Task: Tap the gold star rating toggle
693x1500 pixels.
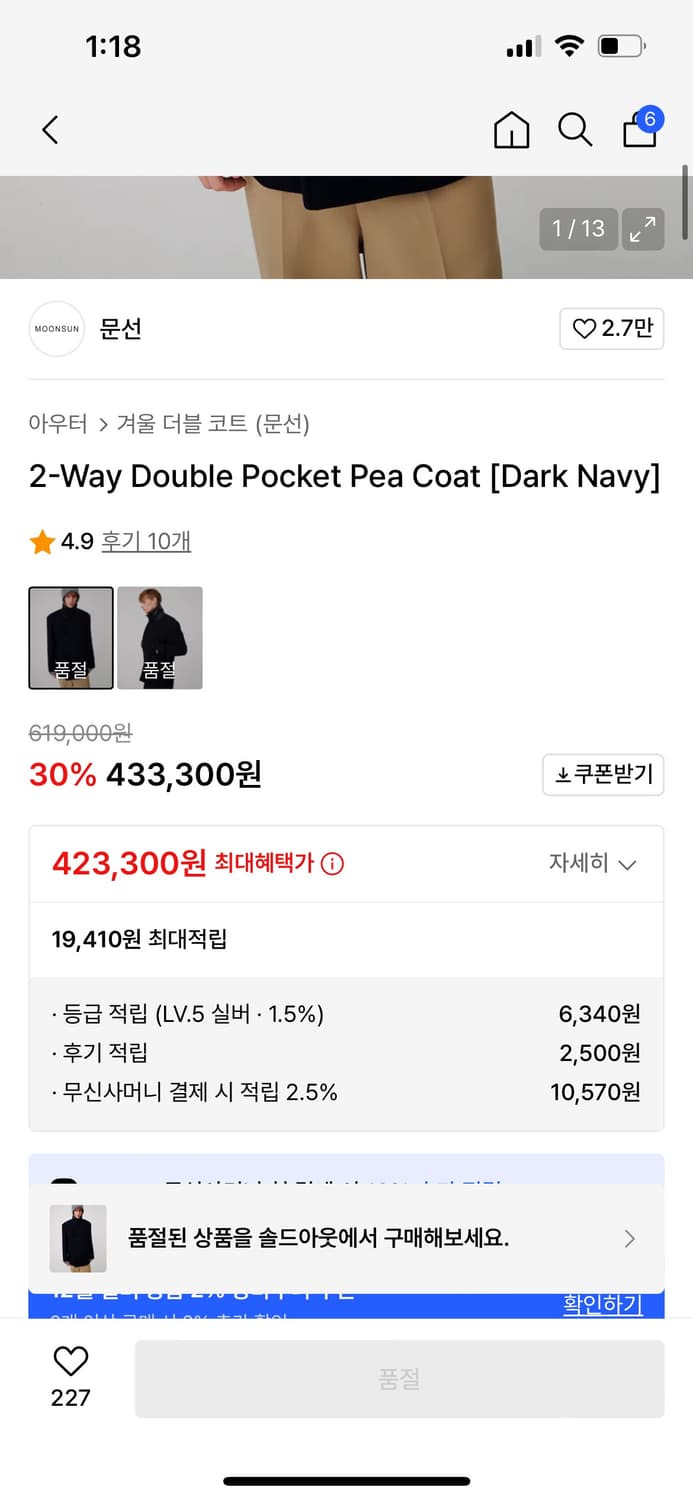Action: click(x=42, y=540)
